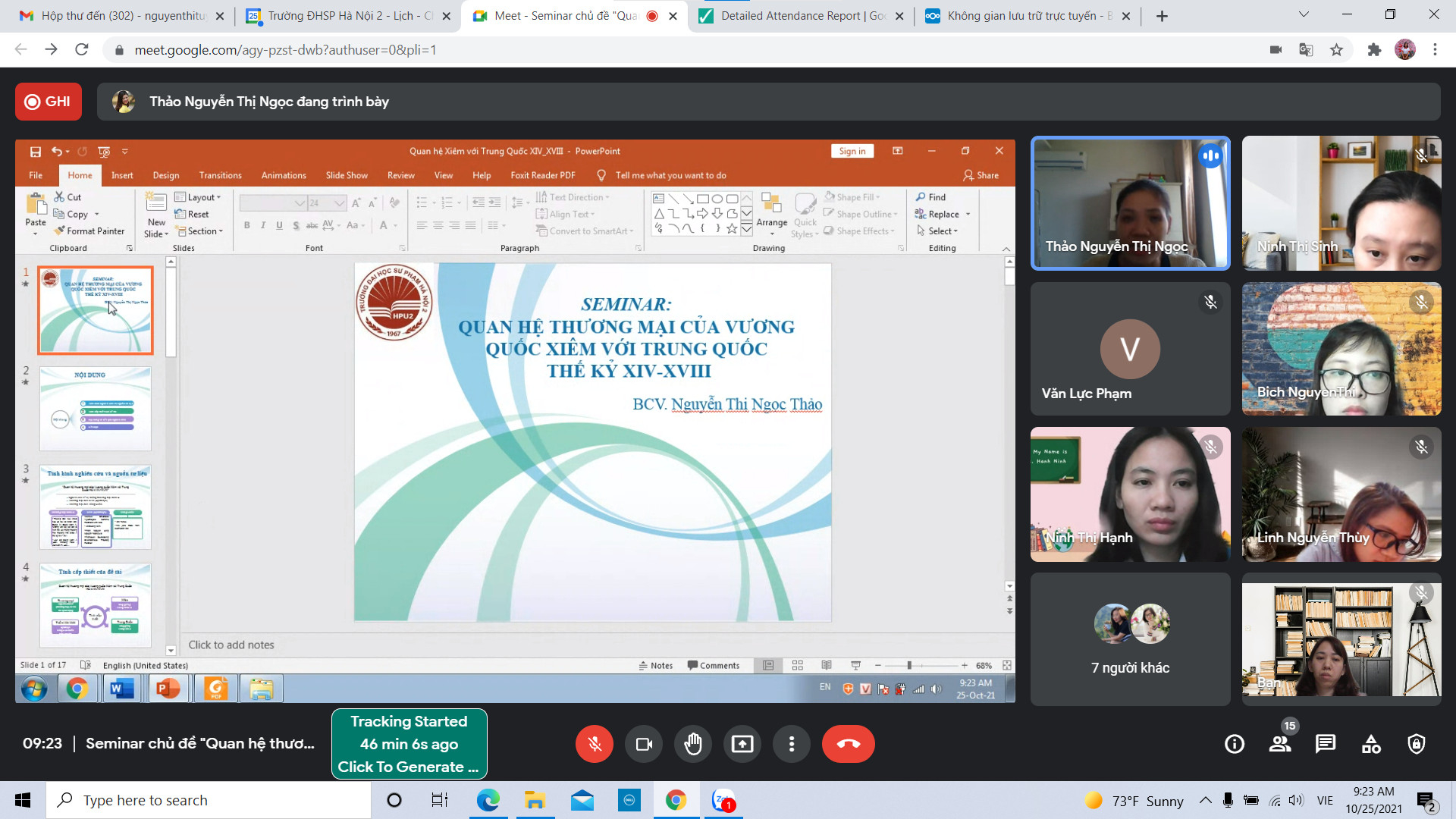Open Chrome extensions puzzle icon
Viewport: 1456px width, 819px height.
(1374, 50)
